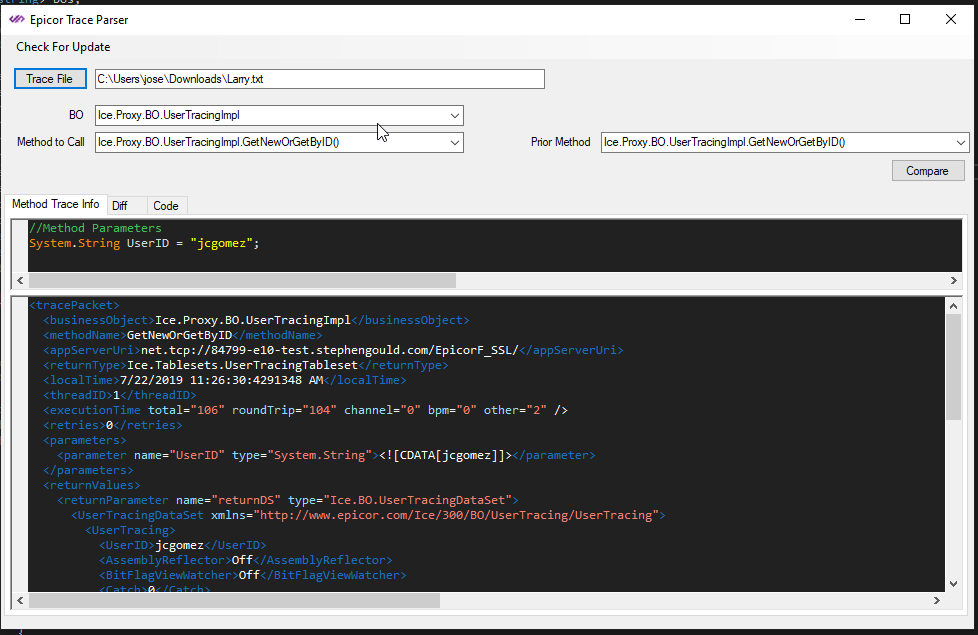Click the <UserID>jcgomez line in XML

(183, 545)
